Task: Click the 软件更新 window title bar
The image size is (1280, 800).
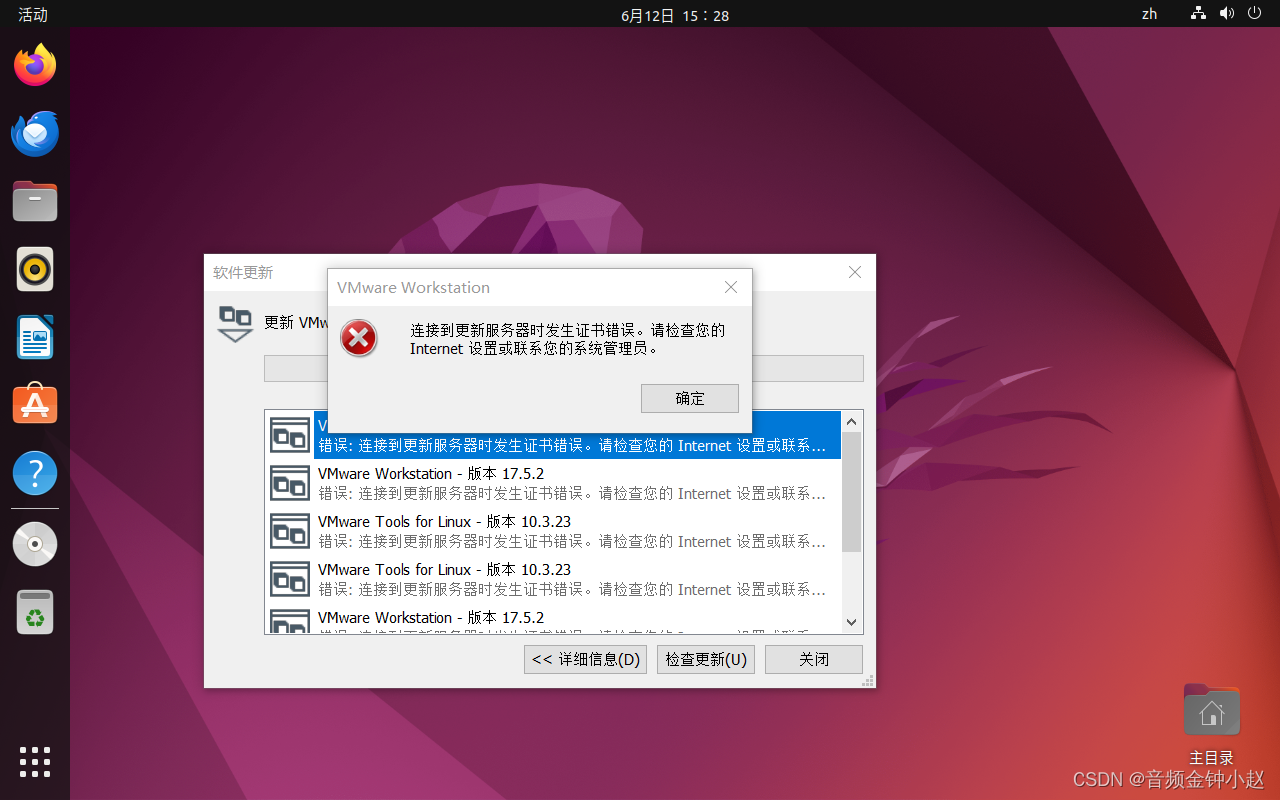Action: (x=540, y=272)
